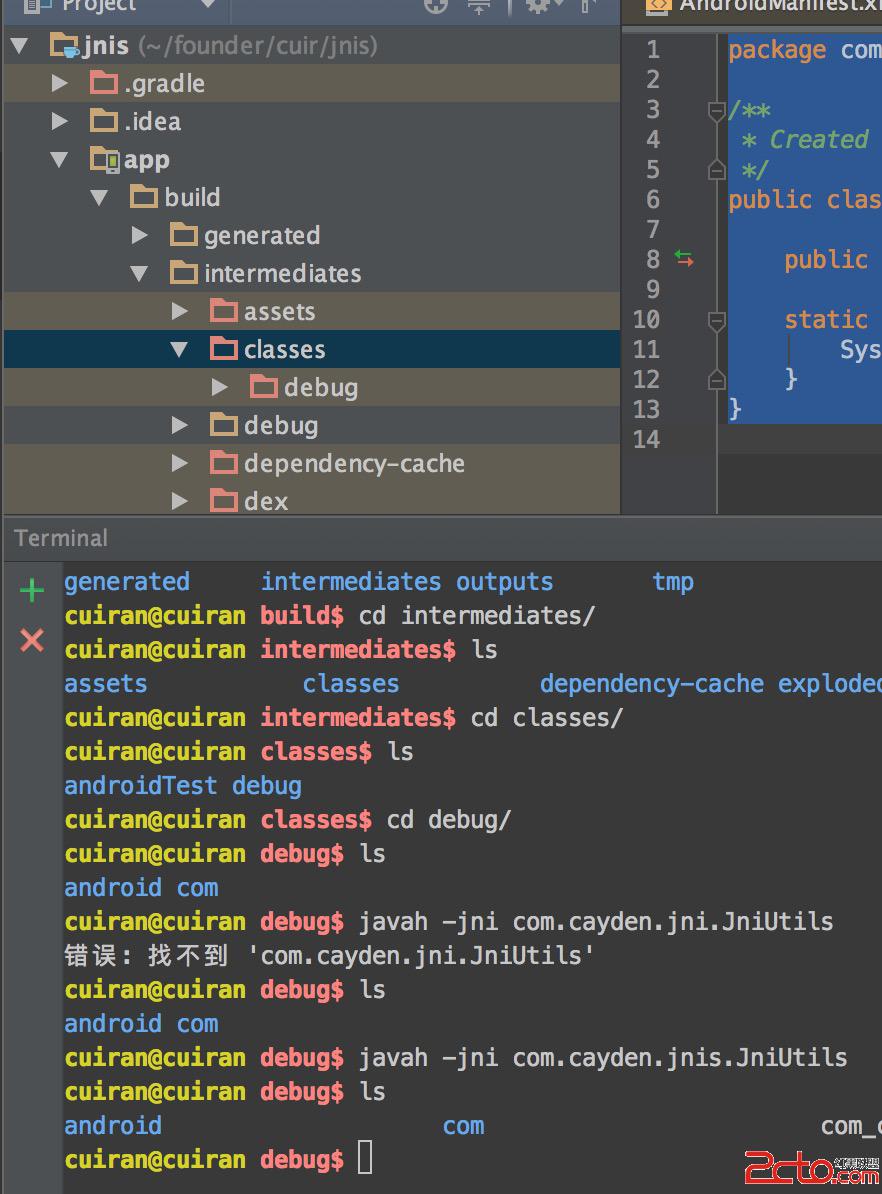Collapse the intermediates folder arrow
This screenshot has width=882, height=1194.
click(x=140, y=274)
